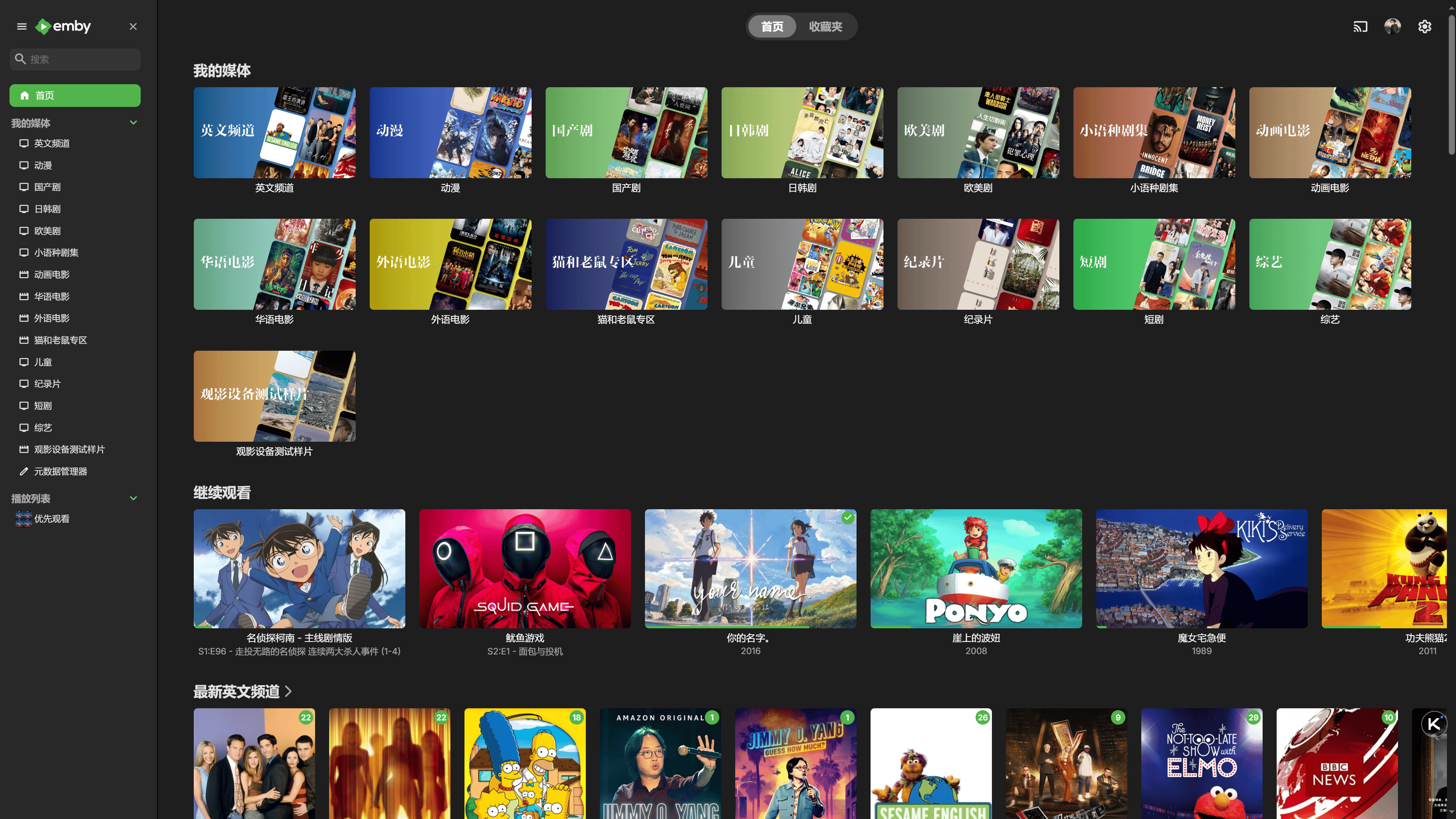Select the 首页 tab at top
This screenshot has height=819, width=1456.
(x=772, y=27)
